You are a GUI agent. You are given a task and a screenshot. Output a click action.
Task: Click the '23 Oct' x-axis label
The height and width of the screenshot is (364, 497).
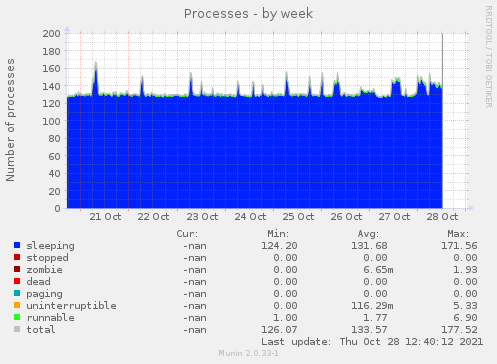tap(202, 217)
